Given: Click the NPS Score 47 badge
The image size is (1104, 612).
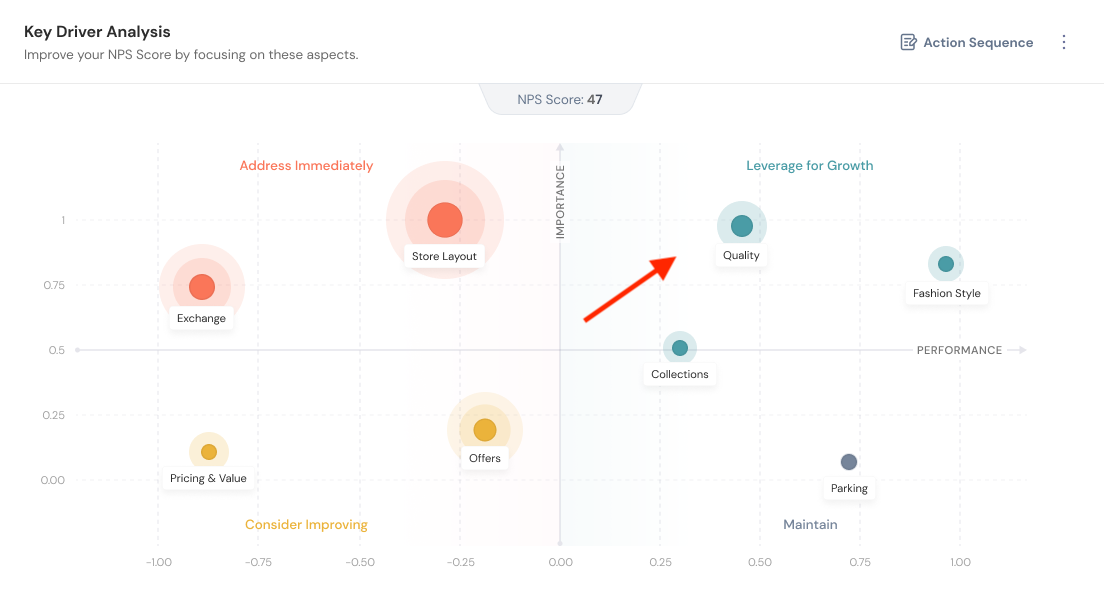Looking at the screenshot, I should 560,99.
